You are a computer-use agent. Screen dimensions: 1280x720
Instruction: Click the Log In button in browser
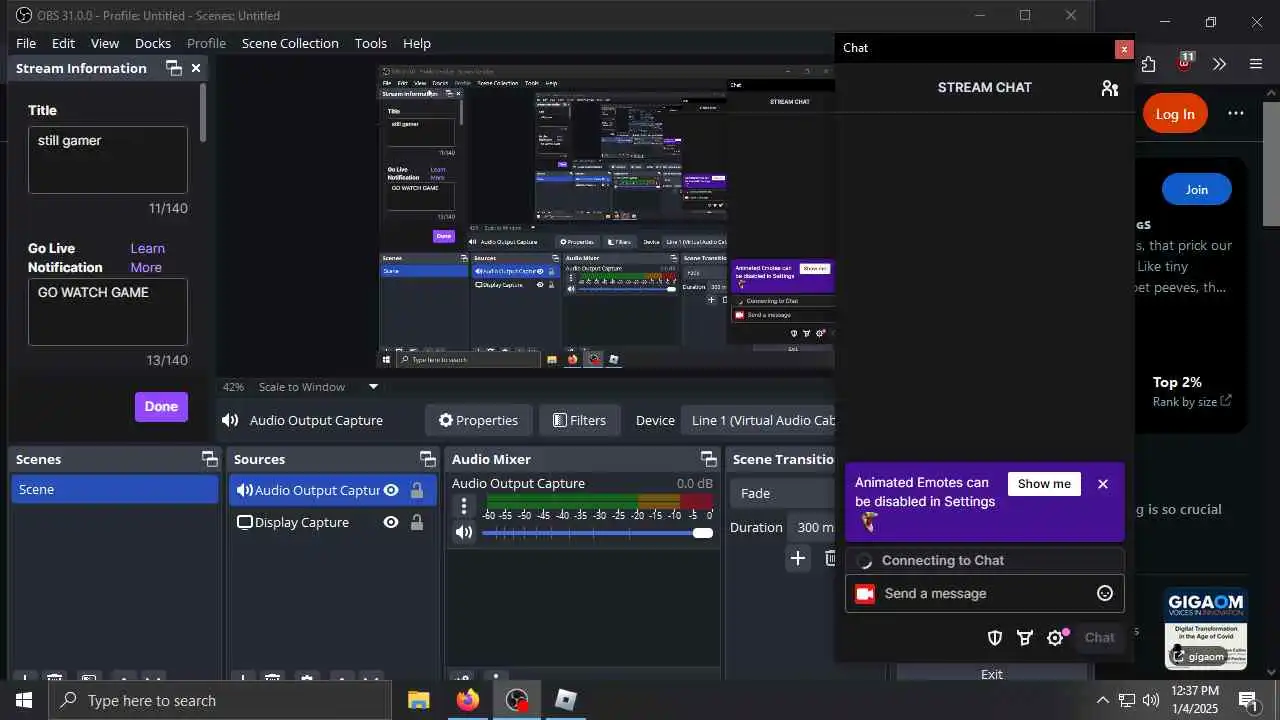(1175, 114)
